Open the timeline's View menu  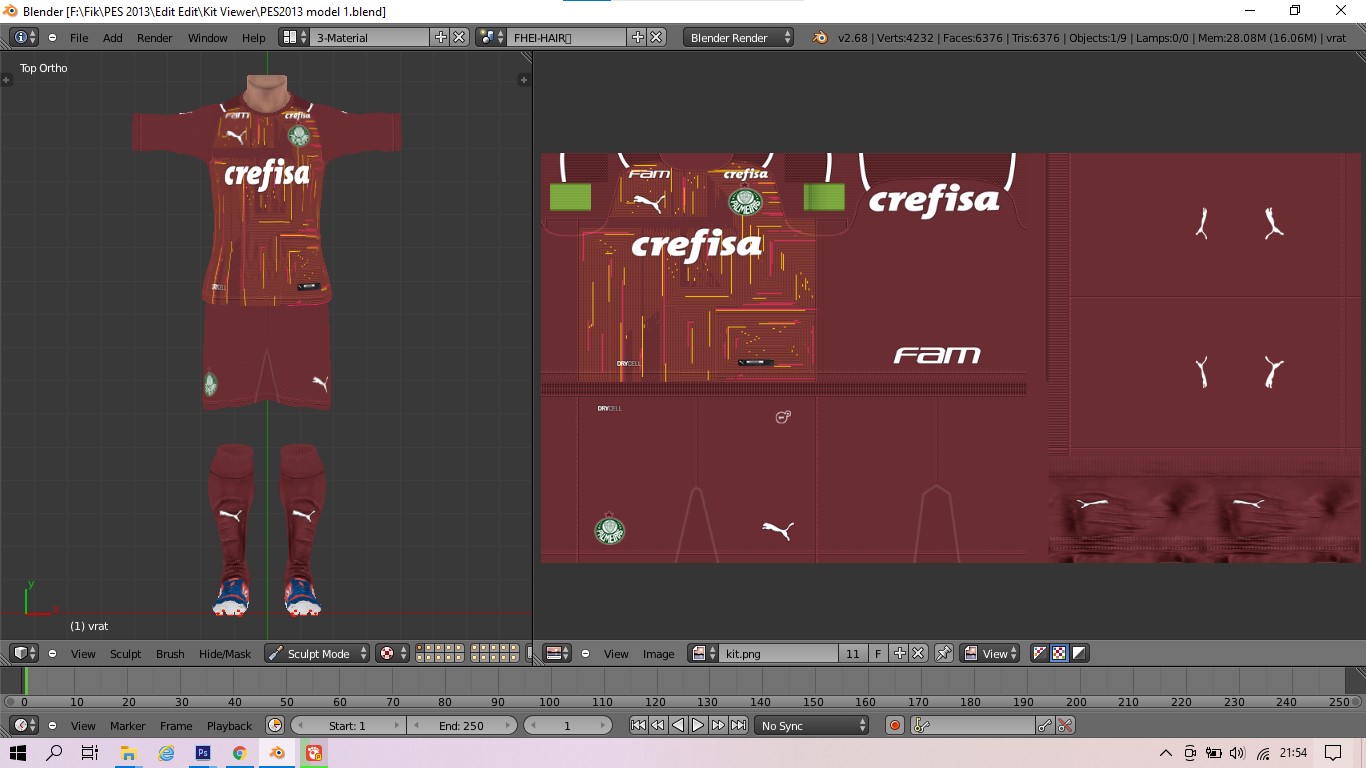point(83,725)
